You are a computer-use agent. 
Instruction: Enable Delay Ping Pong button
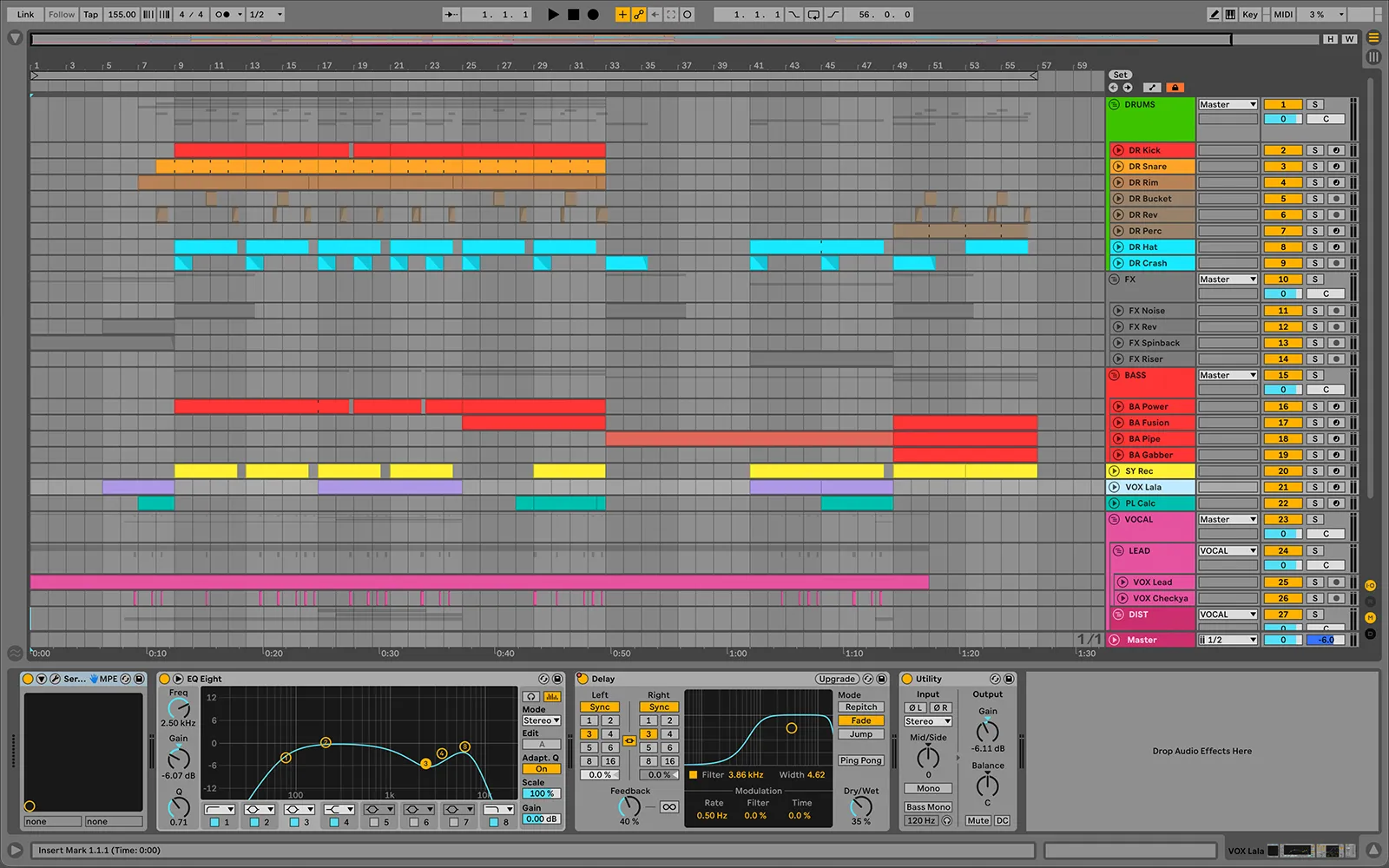(x=860, y=760)
